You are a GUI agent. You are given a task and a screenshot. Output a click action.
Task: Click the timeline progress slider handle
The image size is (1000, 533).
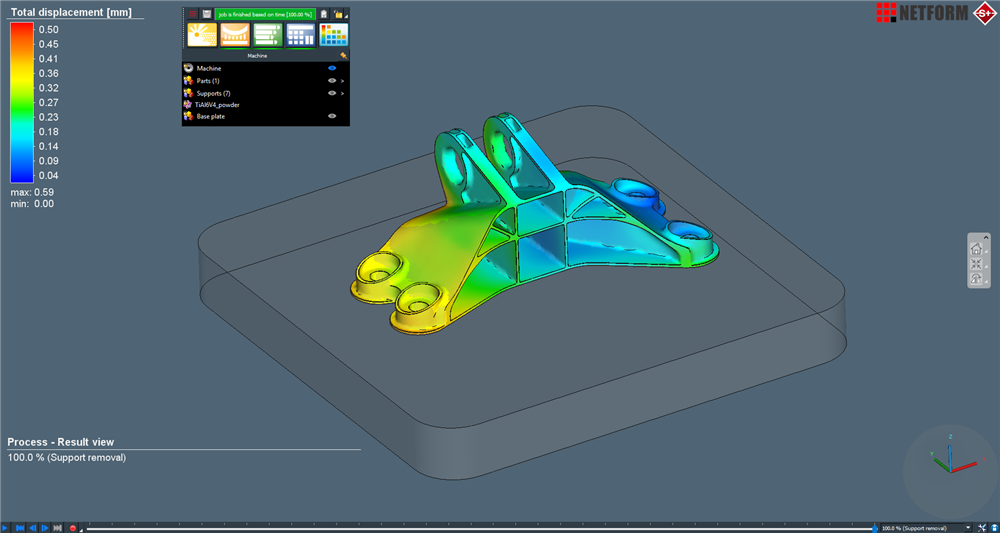click(876, 527)
